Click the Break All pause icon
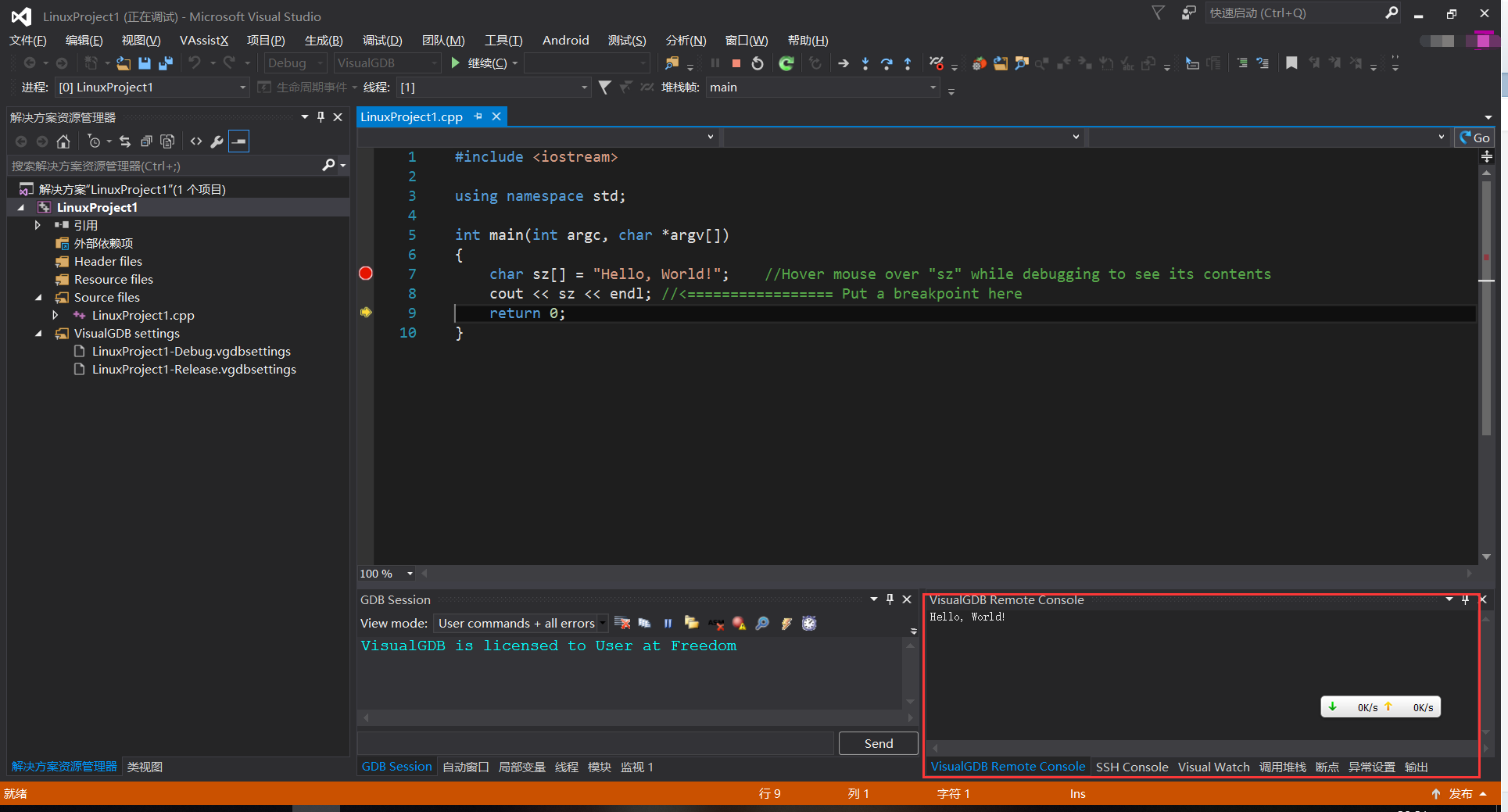Image resolution: width=1508 pixels, height=812 pixels. (715, 63)
